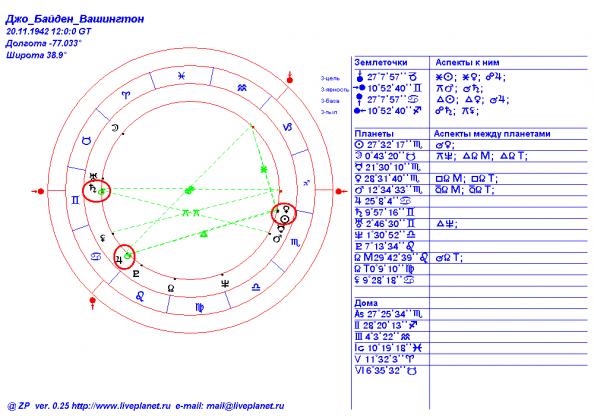594x416 pixels.
Task: Click the chart title Джо_Байден_Вашингтон
Action: click(x=75, y=19)
